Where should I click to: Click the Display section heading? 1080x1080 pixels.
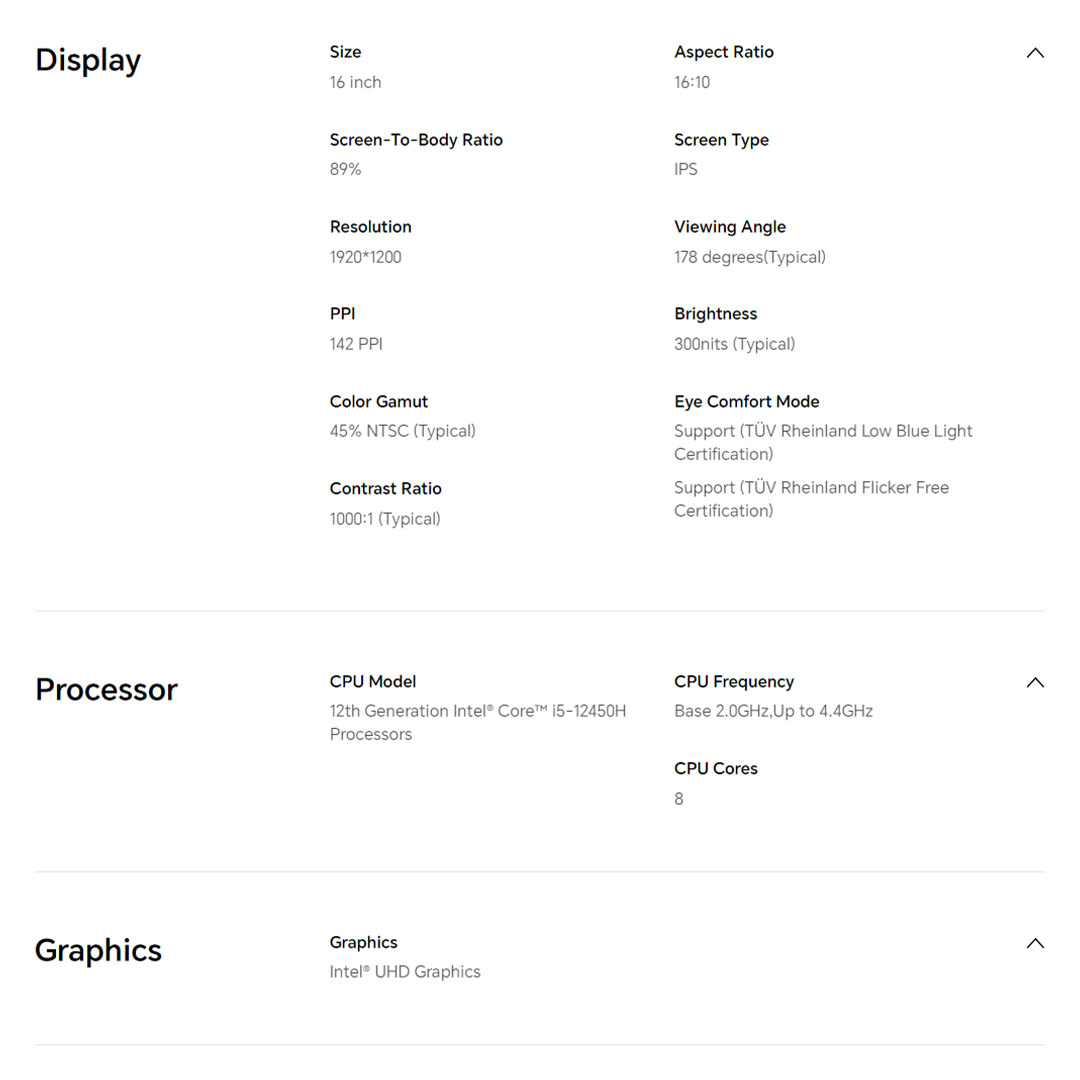(x=88, y=60)
